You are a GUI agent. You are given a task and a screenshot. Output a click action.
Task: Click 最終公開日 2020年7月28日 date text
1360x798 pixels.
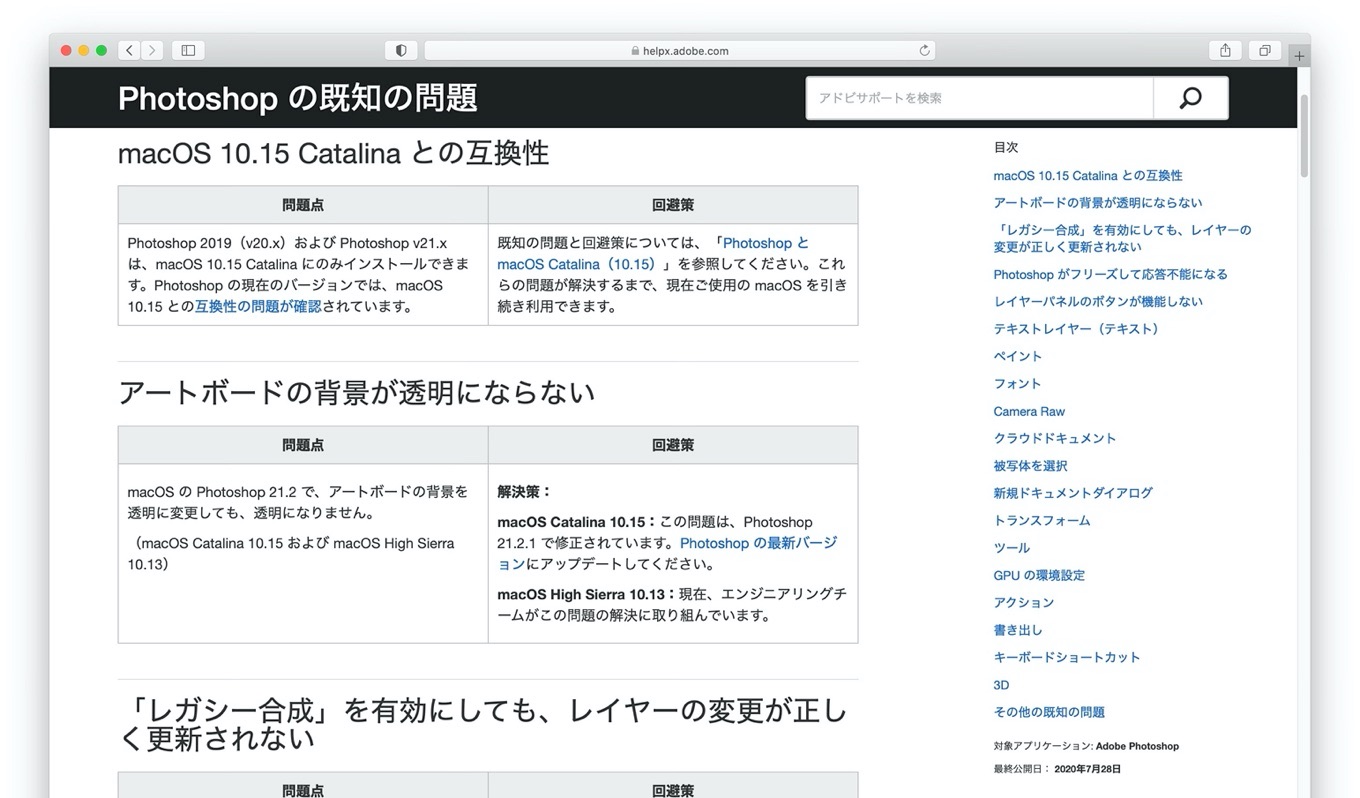coord(1057,769)
